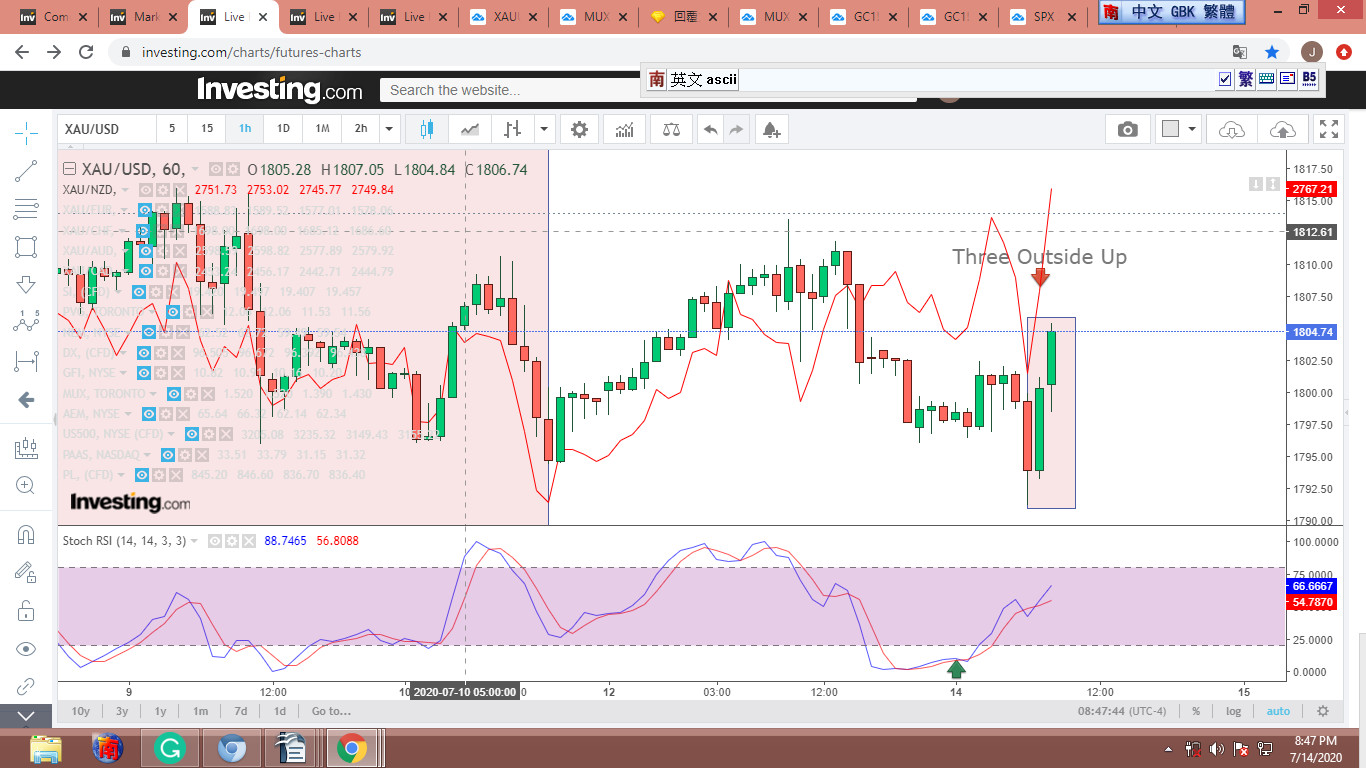
Task: Click the candlestick chart style icon
Action: coord(427,129)
